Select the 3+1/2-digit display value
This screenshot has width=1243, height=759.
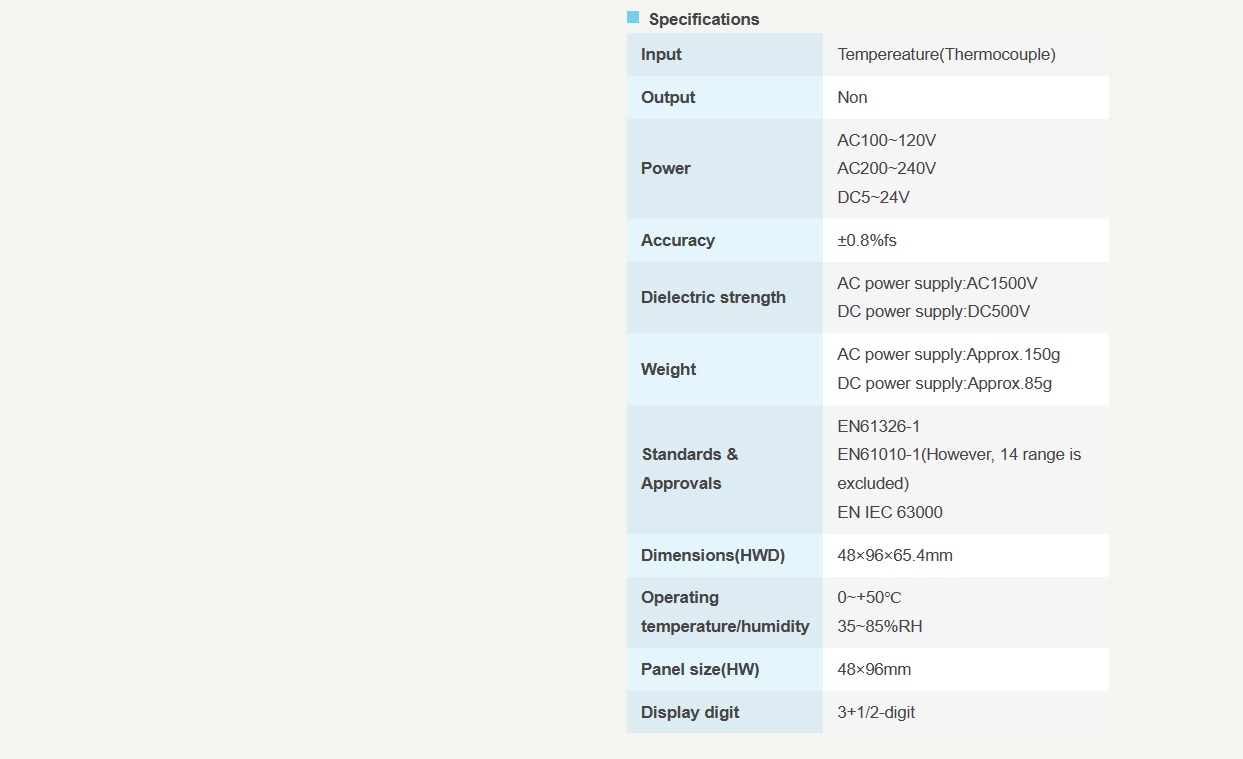876,712
